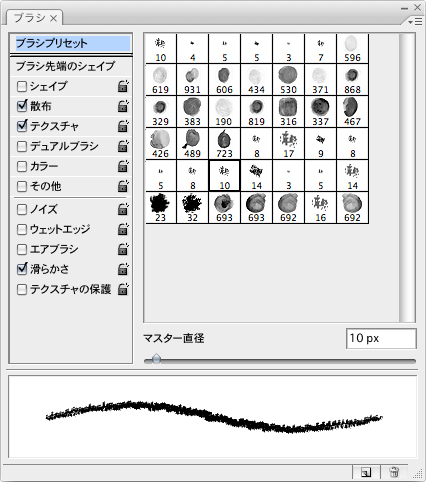426x482 pixels.
Task: Minimize the Brushes panel window
Action: coord(404,8)
